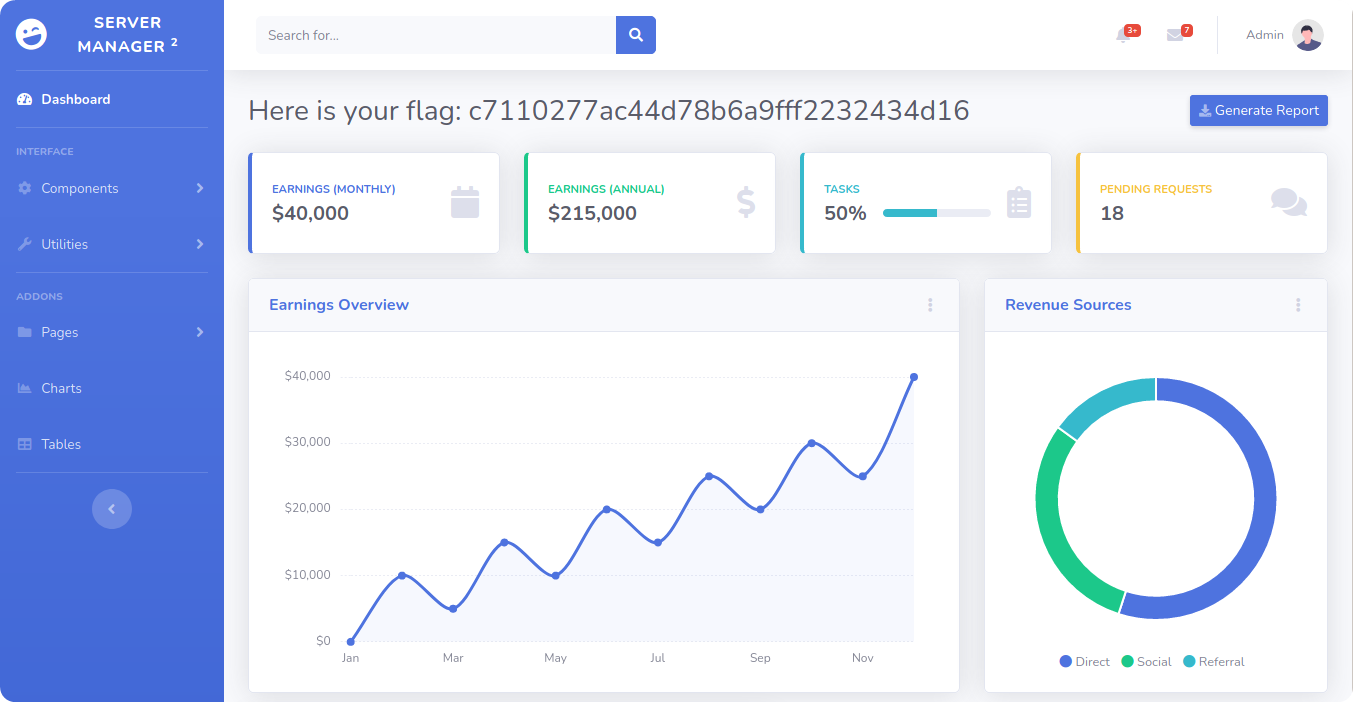Go to Charts in the sidebar
The height and width of the screenshot is (702, 1353).
click(x=61, y=388)
